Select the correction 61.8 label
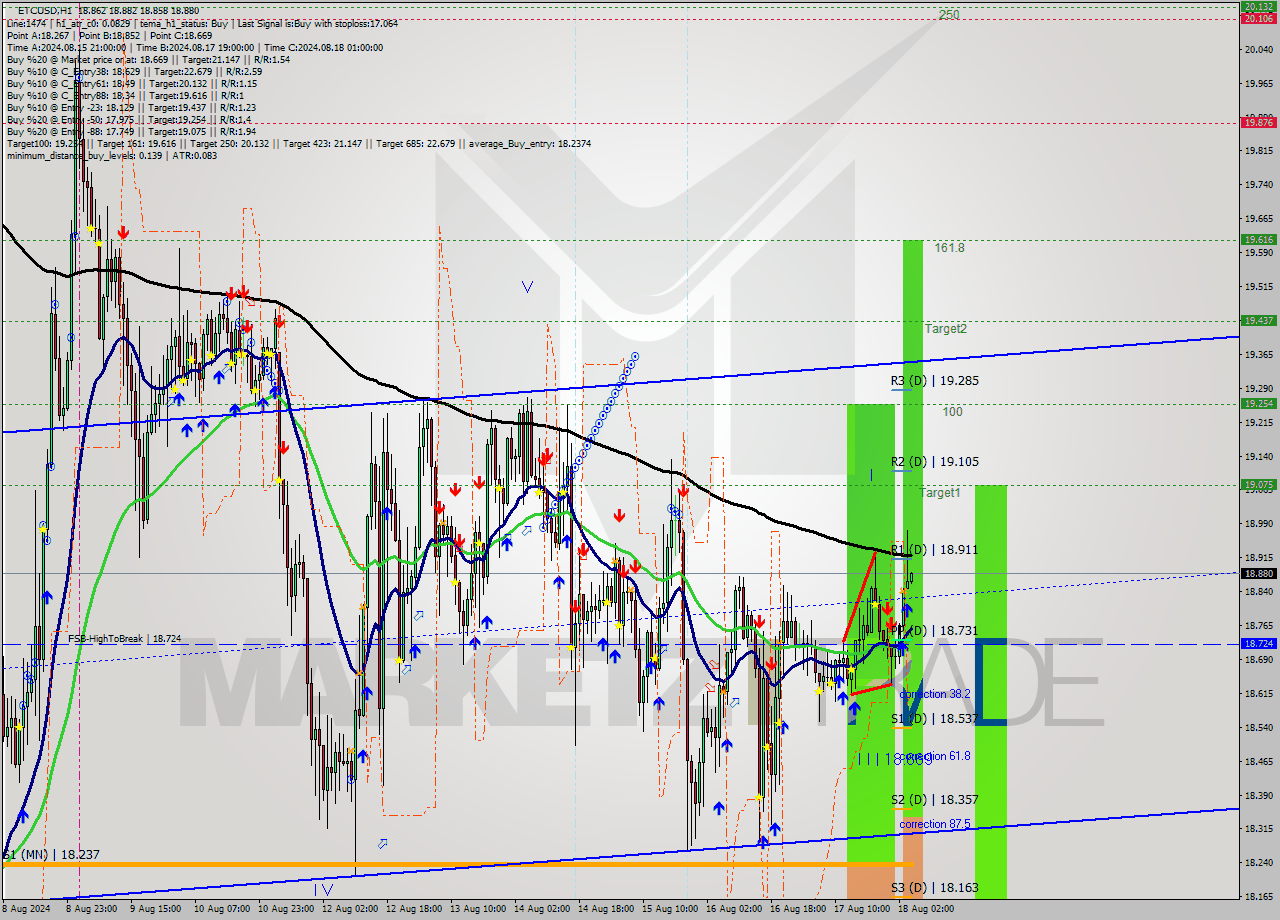 (x=935, y=756)
